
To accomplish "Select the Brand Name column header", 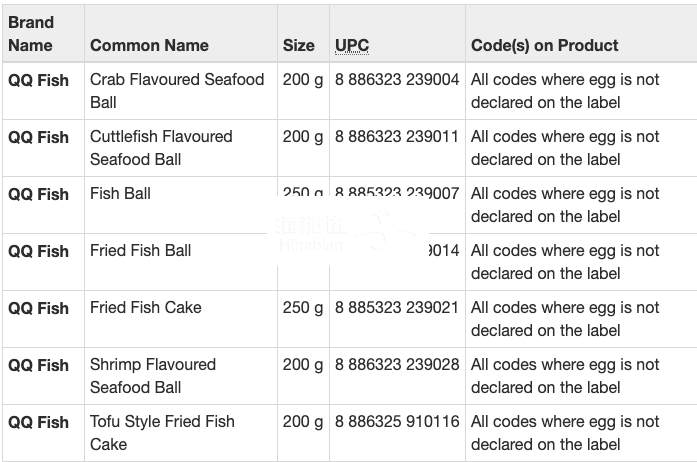I will [31, 34].
